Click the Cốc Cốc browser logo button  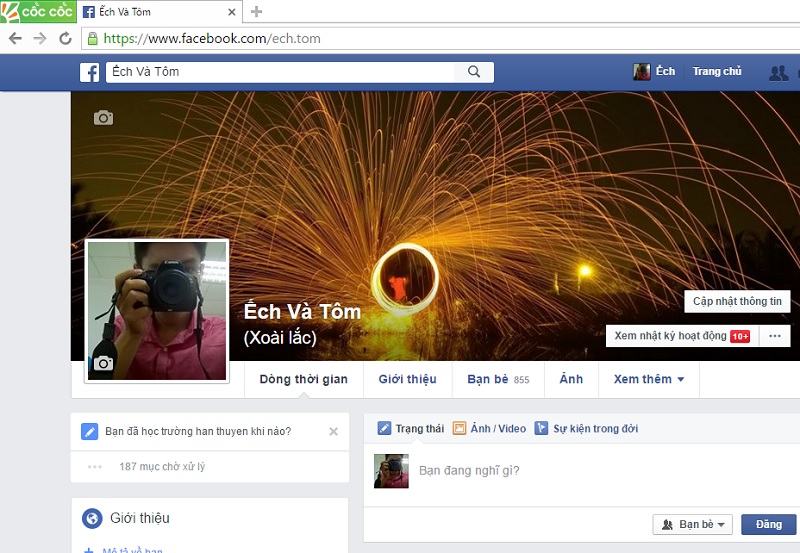tap(38, 11)
